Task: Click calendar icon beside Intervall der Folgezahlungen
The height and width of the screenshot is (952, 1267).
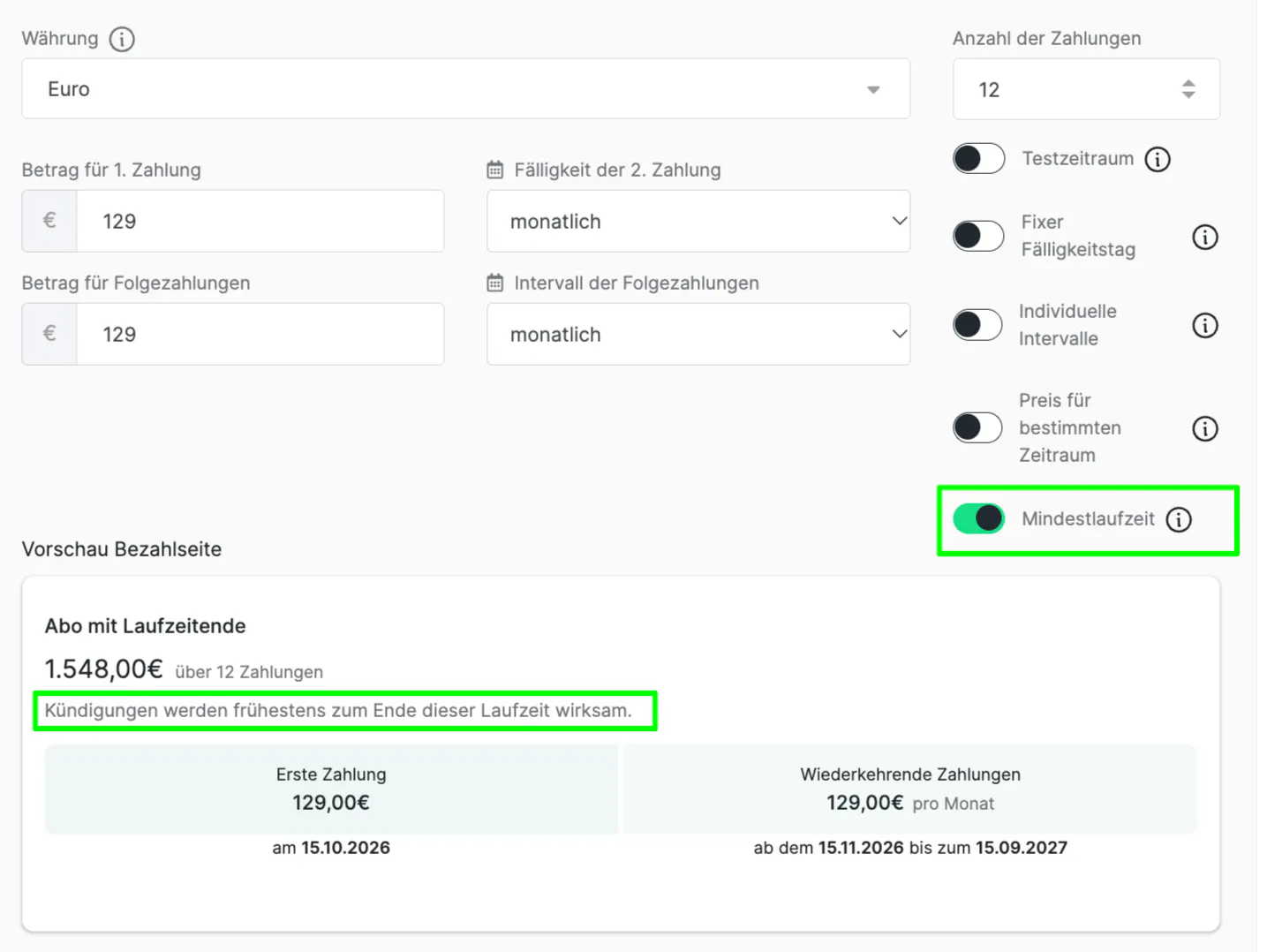Action: pyautogui.click(x=495, y=283)
